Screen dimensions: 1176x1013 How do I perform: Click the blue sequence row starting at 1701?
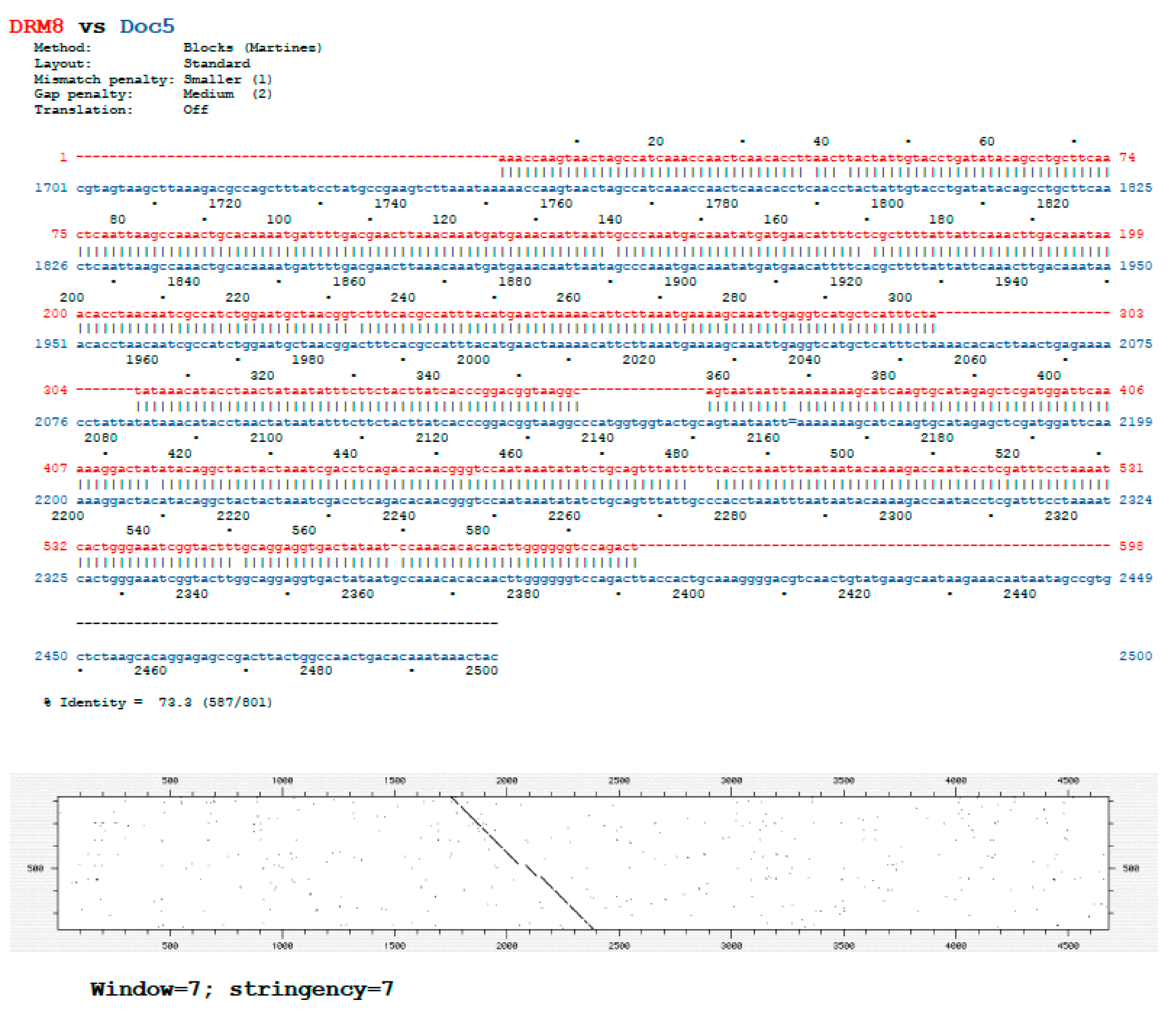593,188
